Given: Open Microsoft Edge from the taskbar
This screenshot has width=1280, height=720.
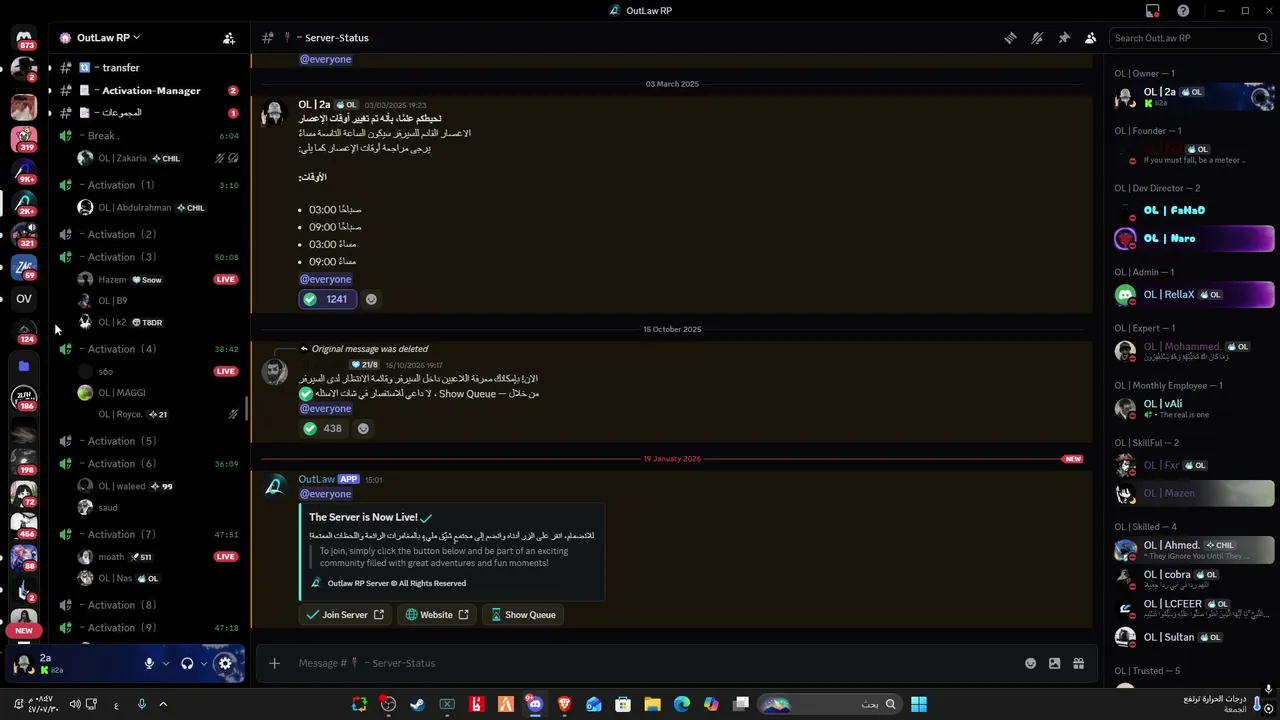Looking at the screenshot, I should coord(682,704).
